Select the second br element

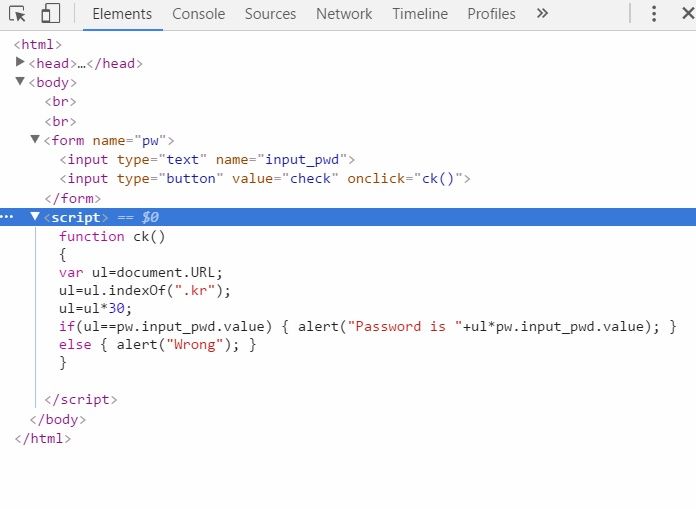(x=60, y=121)
